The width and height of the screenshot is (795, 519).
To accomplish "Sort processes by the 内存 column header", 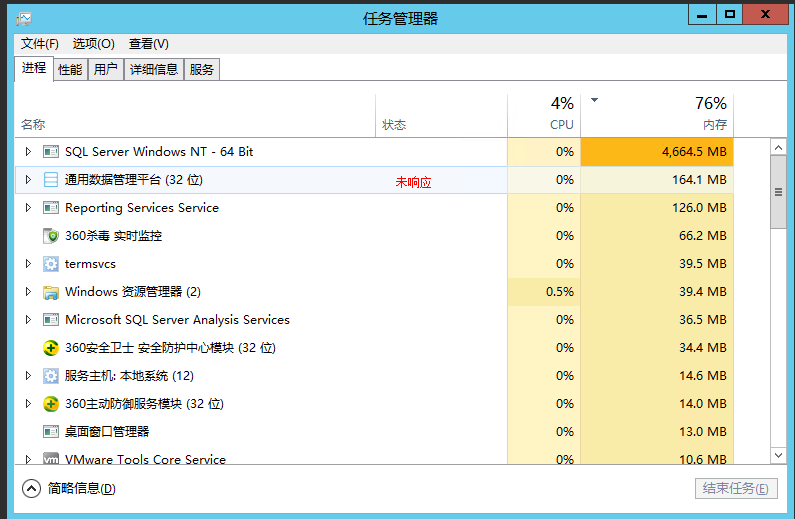I will [x=657, y=116].
